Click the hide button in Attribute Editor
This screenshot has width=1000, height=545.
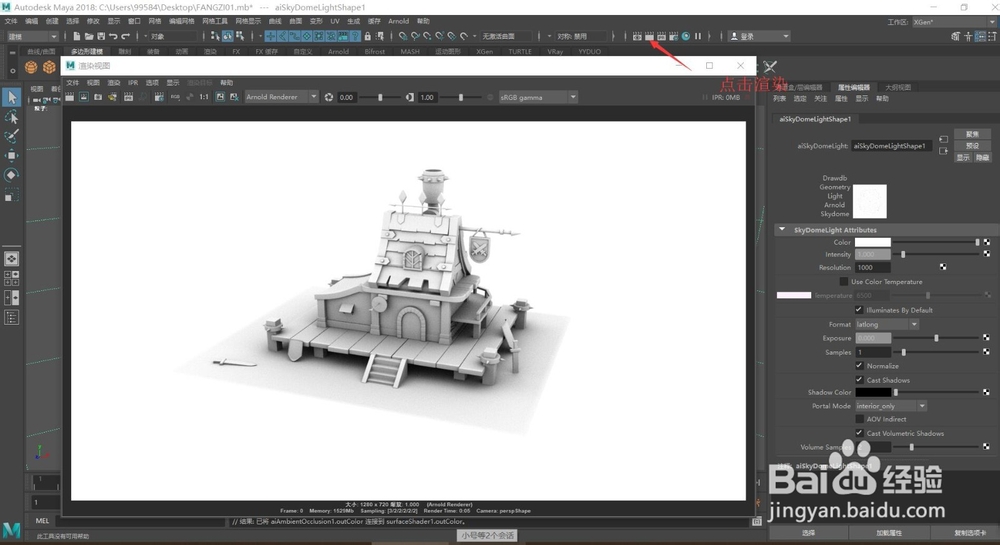[x=982, y=157]
